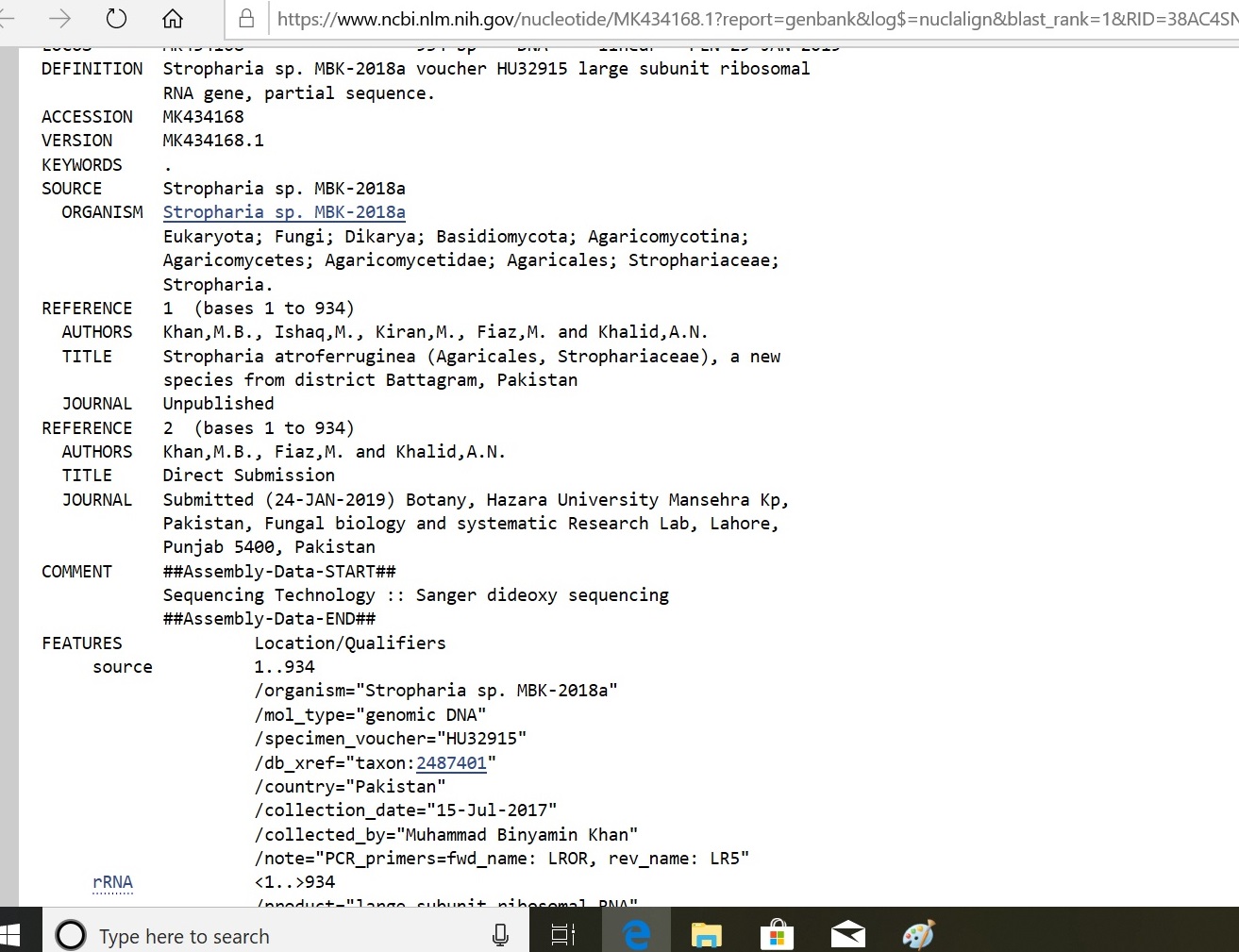Open the Paint app on the taskbar
The width and height of the screenshot is (1239, 952).
coord(918,935)
